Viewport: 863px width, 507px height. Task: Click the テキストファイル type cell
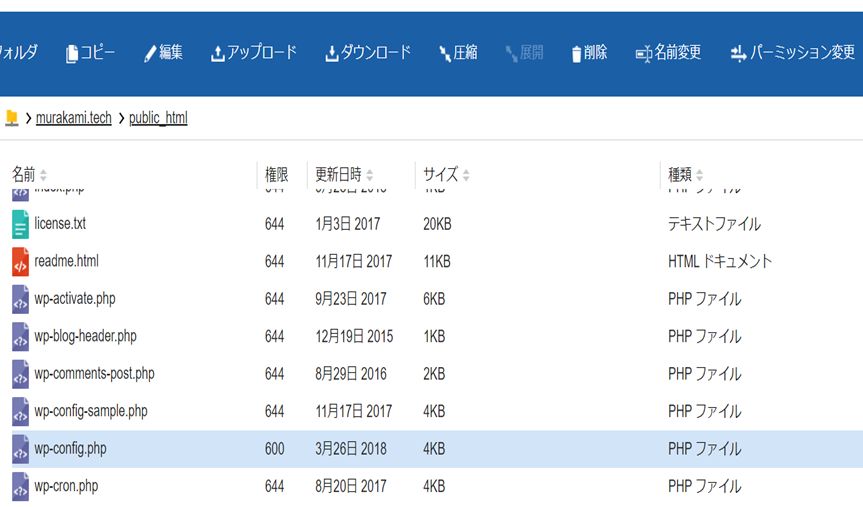tap(714, 224)
